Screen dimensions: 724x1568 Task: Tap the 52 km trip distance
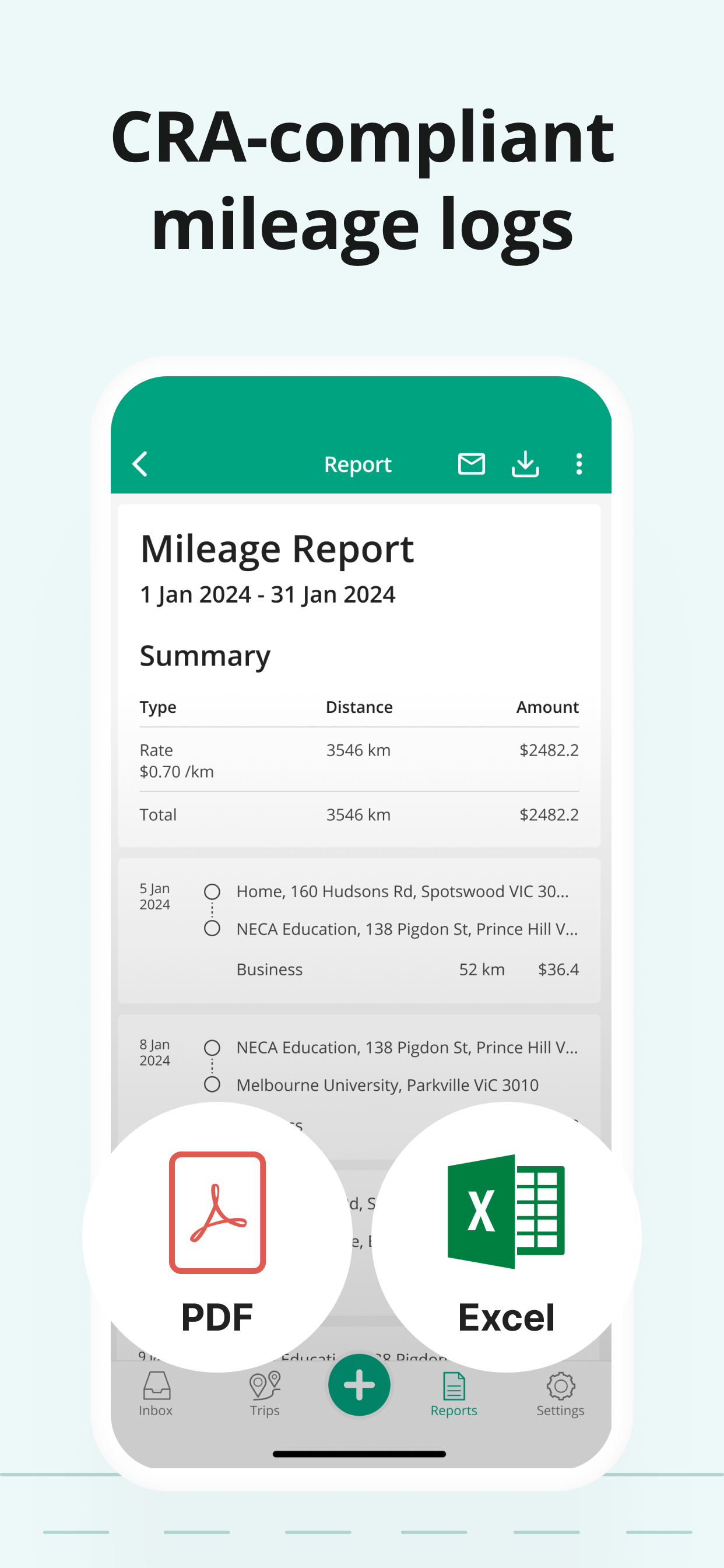tap(482, 969)
